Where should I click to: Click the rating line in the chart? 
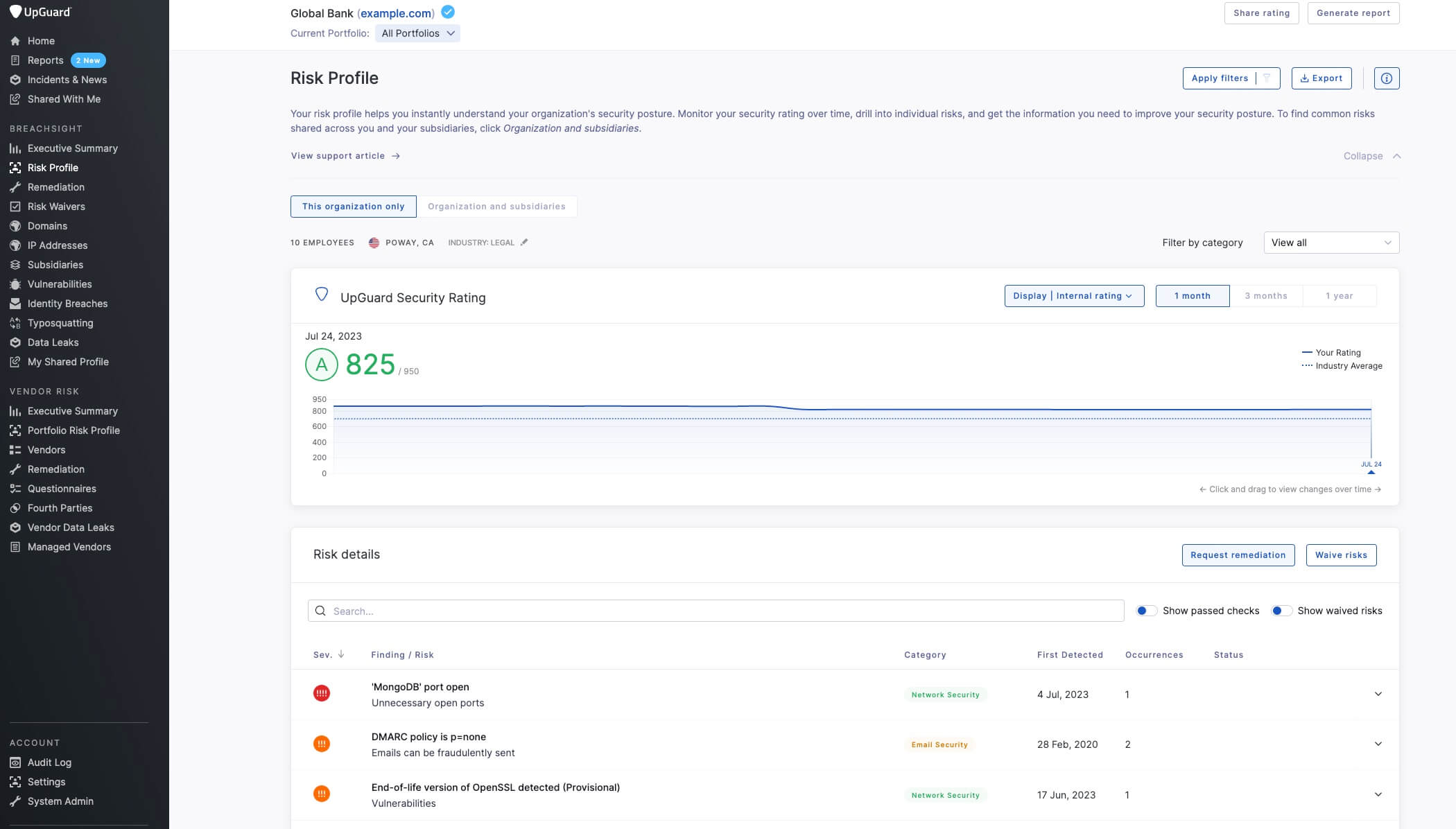(x=852, y=408)
